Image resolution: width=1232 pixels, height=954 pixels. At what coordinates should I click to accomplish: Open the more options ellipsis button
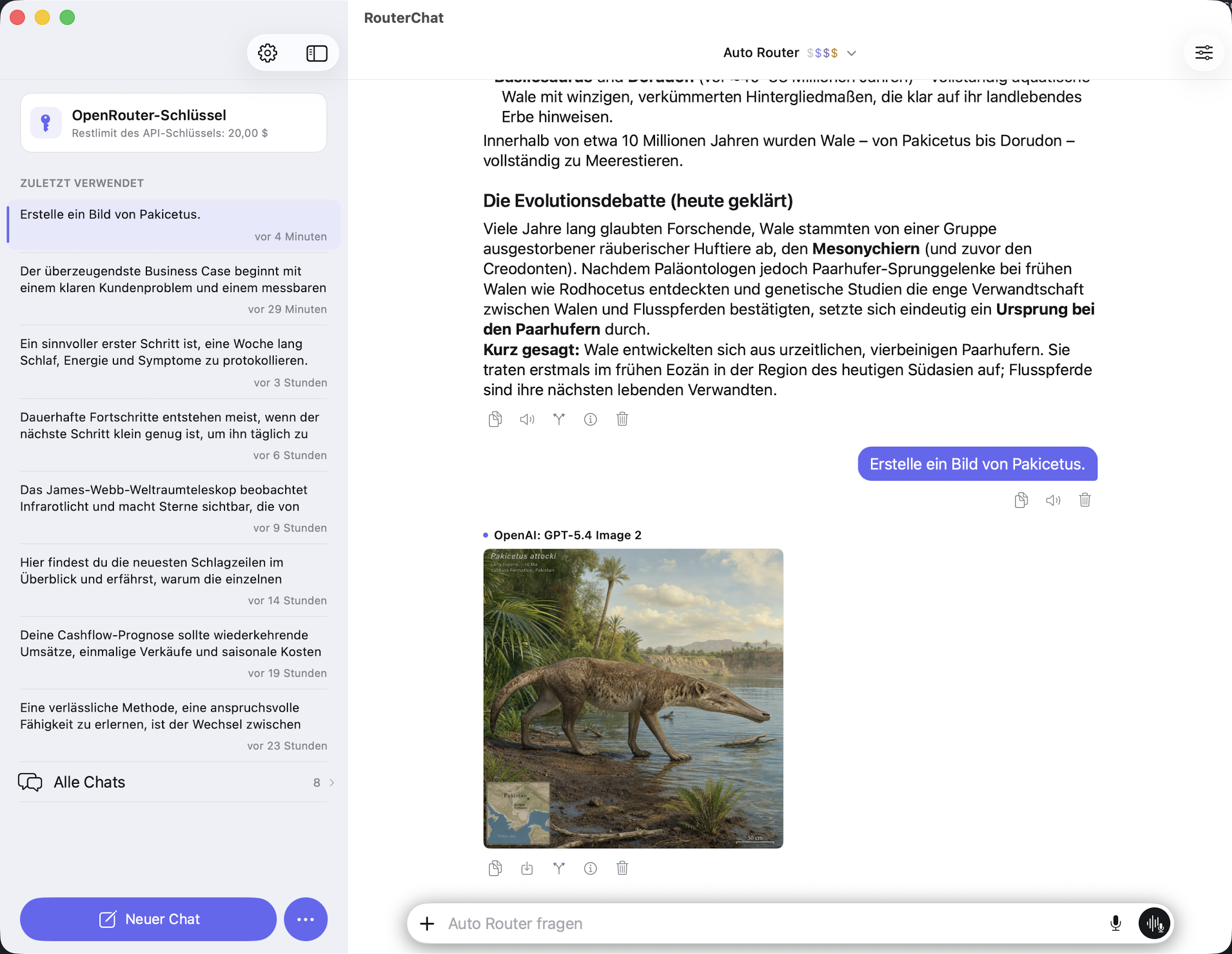tap(305, 920)
